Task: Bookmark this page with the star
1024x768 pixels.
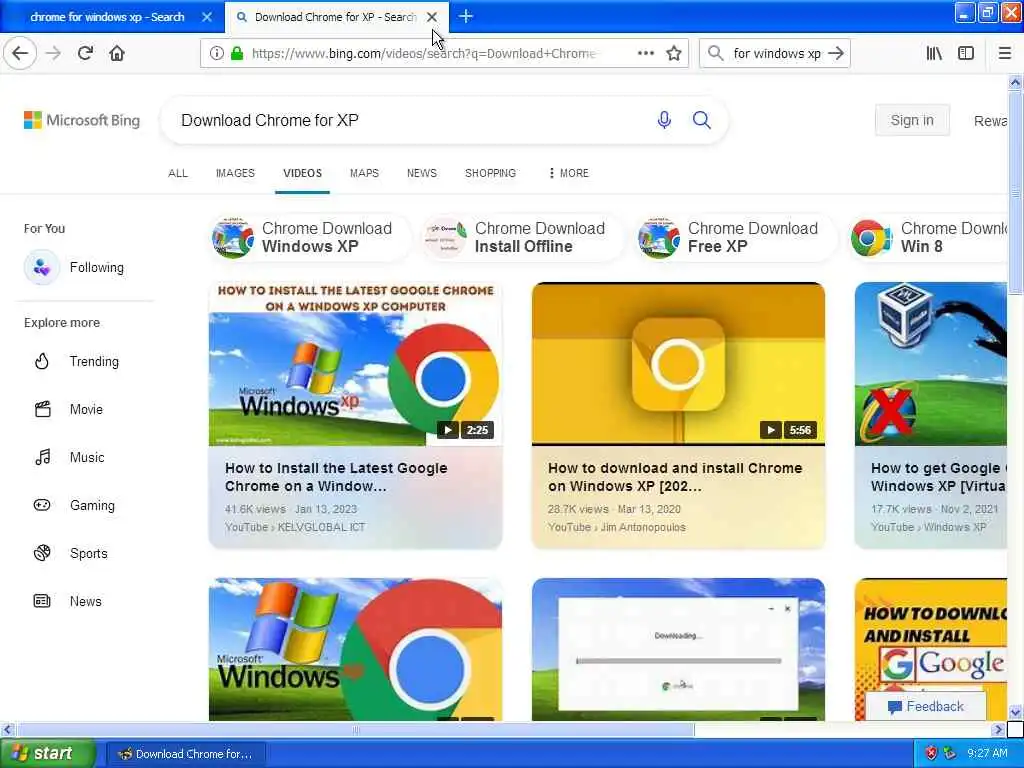Action: 674,54
